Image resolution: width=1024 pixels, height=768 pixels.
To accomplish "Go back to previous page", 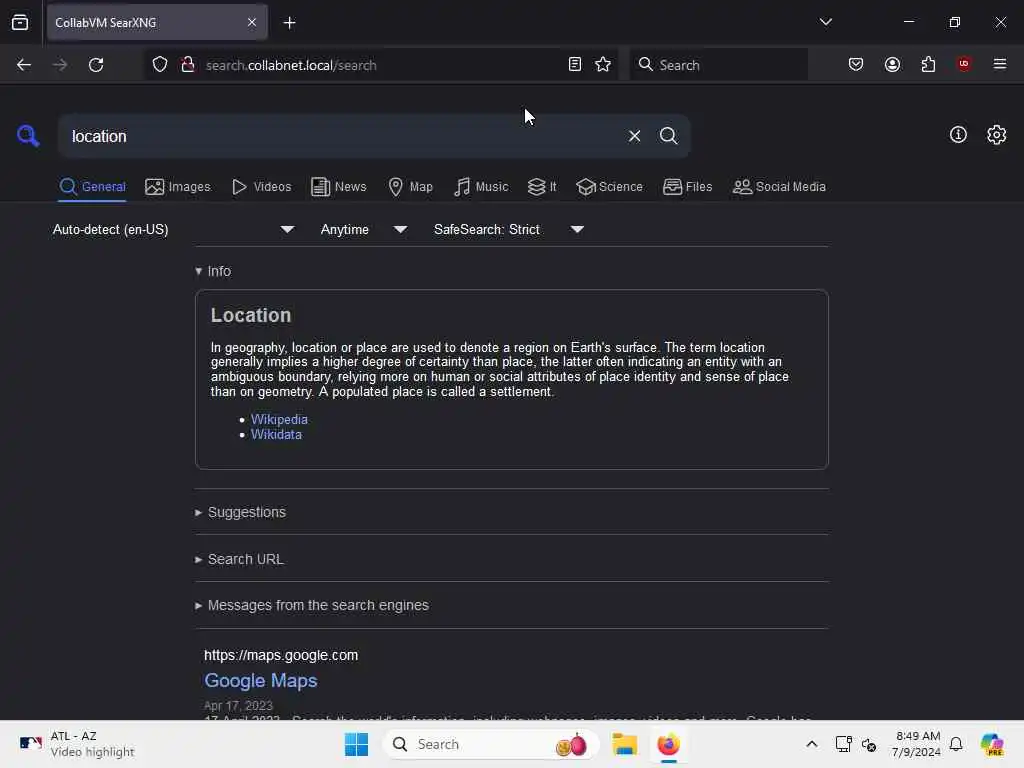I will (24, 65).
